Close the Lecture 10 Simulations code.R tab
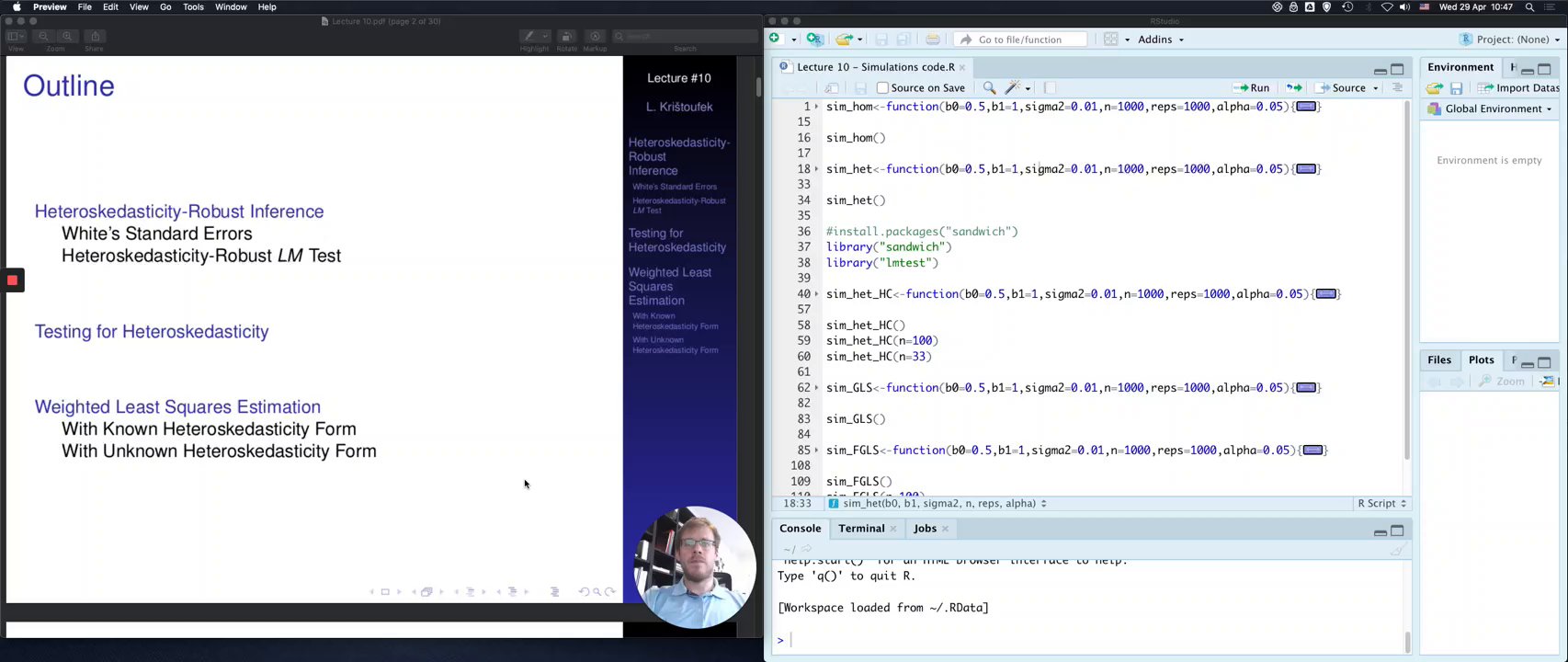 click(x=962, y=67)
